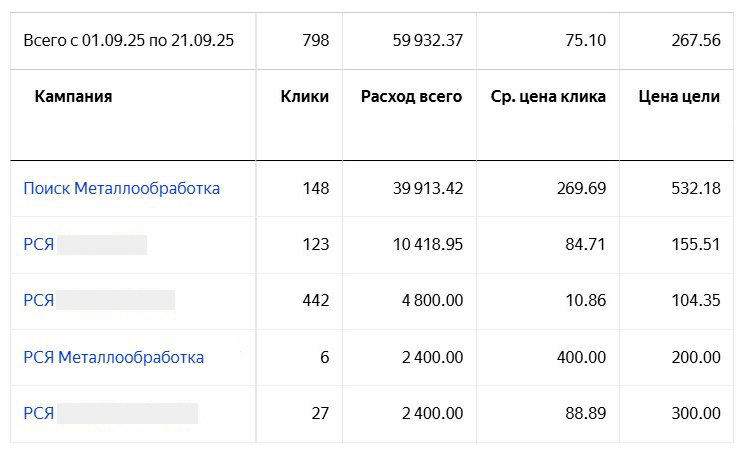
Task: Sort by the Ср. цена клика header
Action: pos(548,97)
